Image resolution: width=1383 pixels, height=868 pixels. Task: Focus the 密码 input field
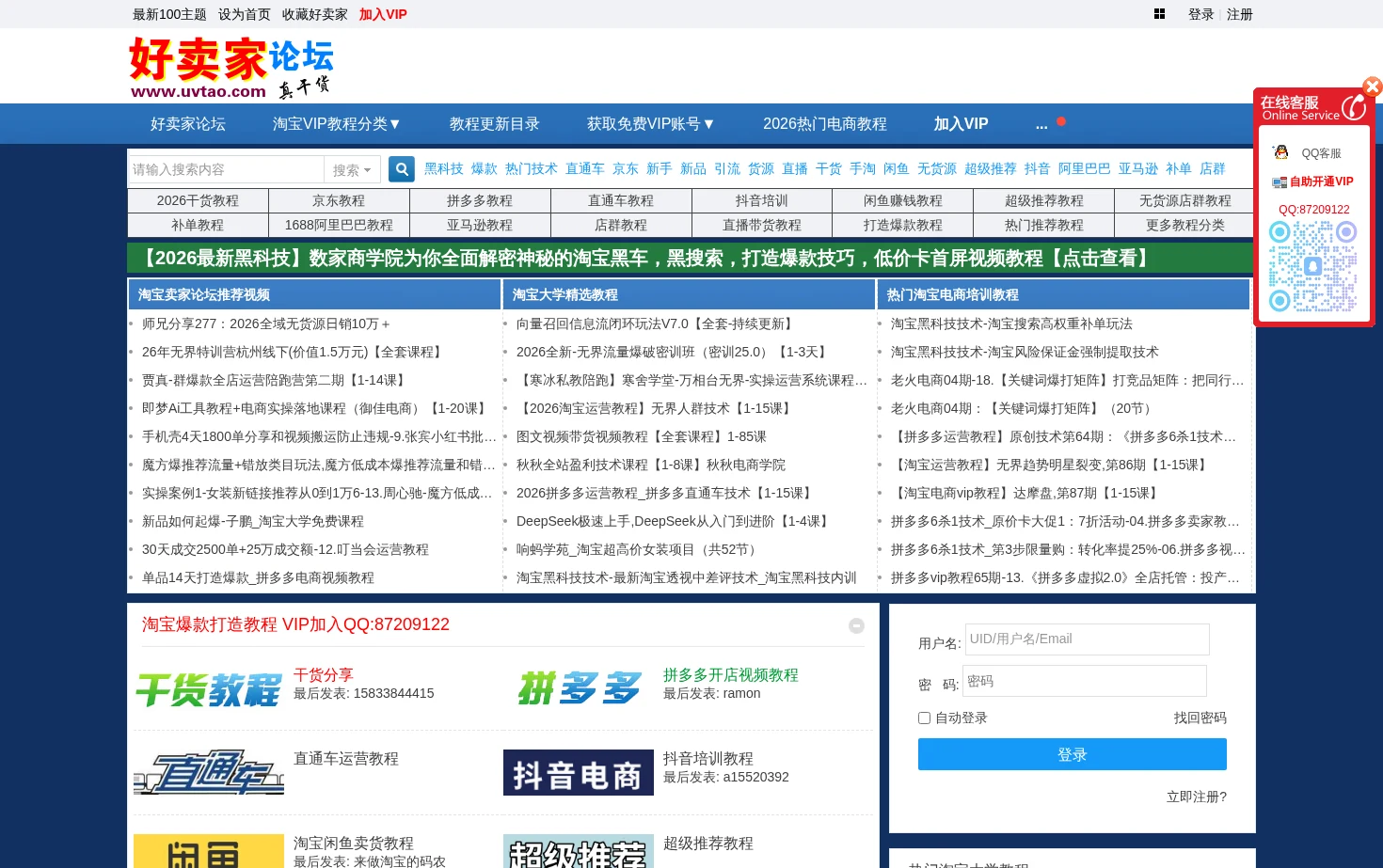(x=1085, y=681)
